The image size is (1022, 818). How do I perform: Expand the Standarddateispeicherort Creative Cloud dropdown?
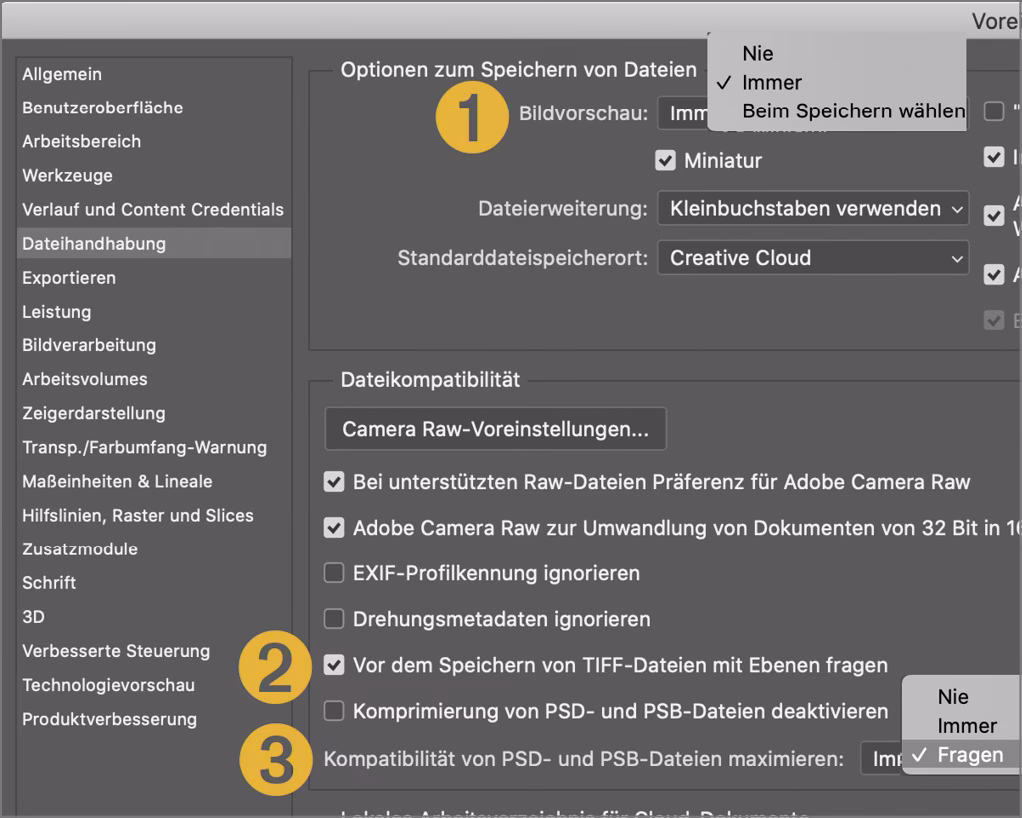coord(812,258)
